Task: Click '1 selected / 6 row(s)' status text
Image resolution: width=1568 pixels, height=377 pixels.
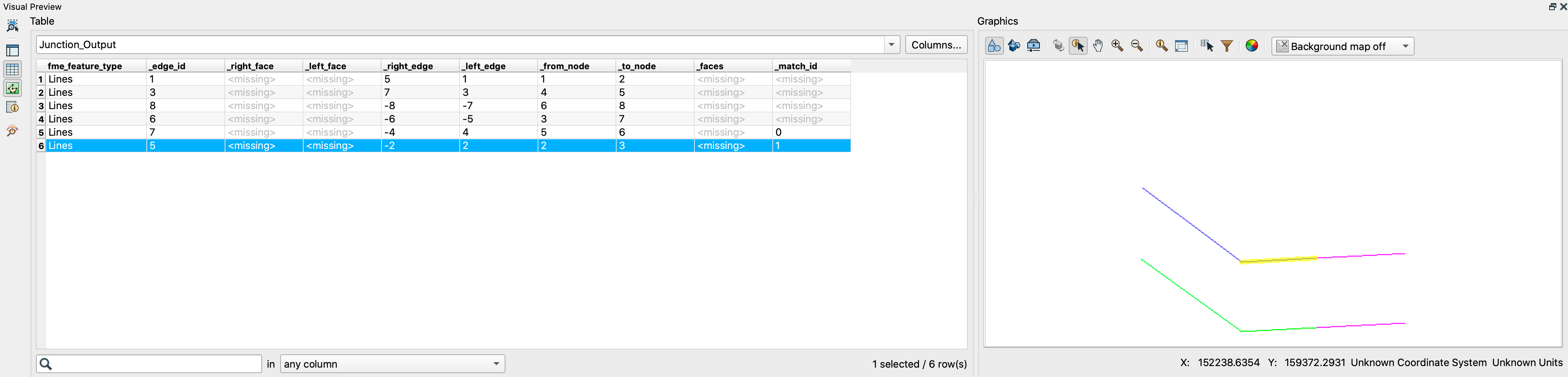Action: pyautogui.click(x=919, y=364)
